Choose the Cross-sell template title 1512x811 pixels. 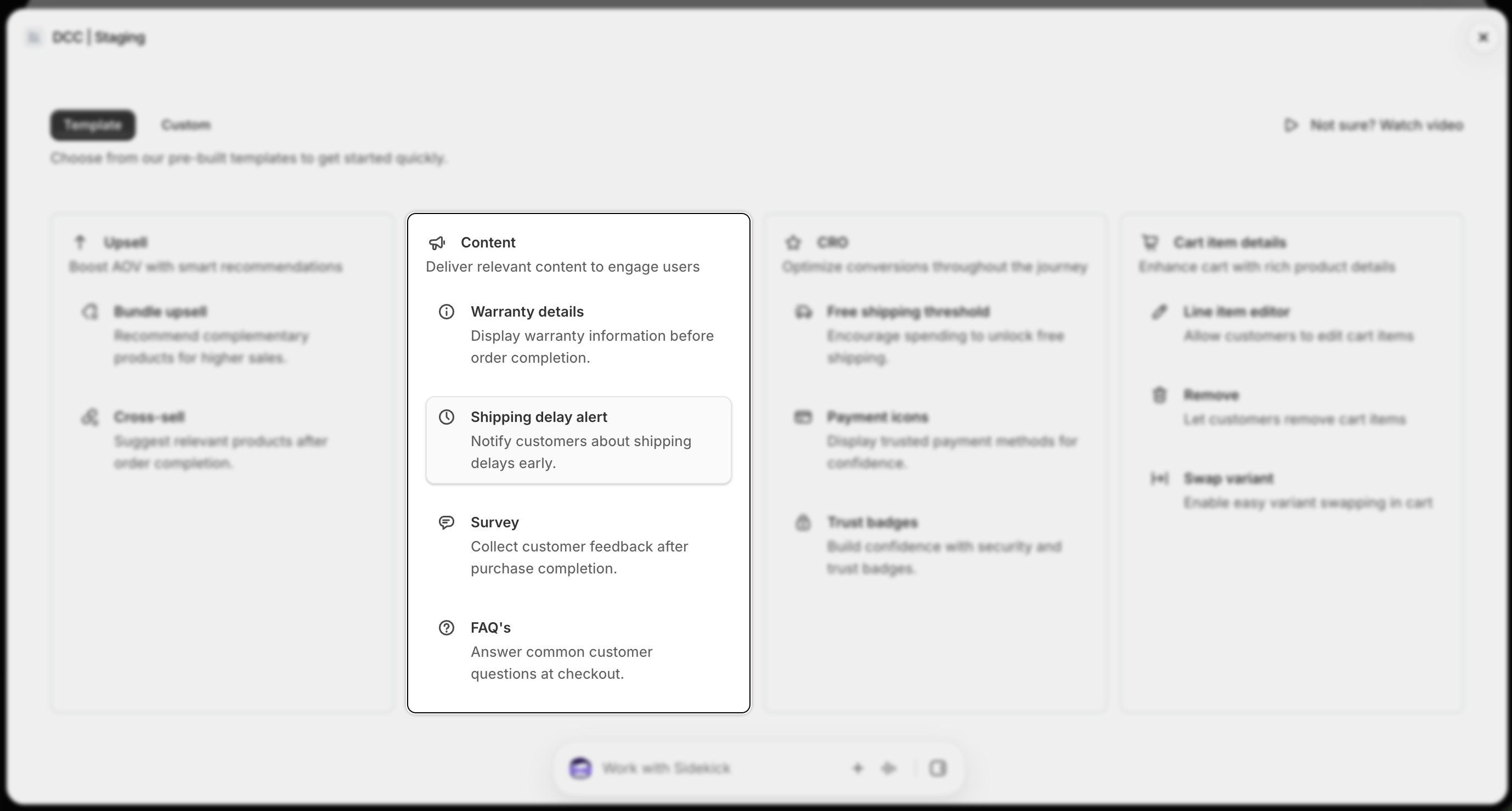149,417
